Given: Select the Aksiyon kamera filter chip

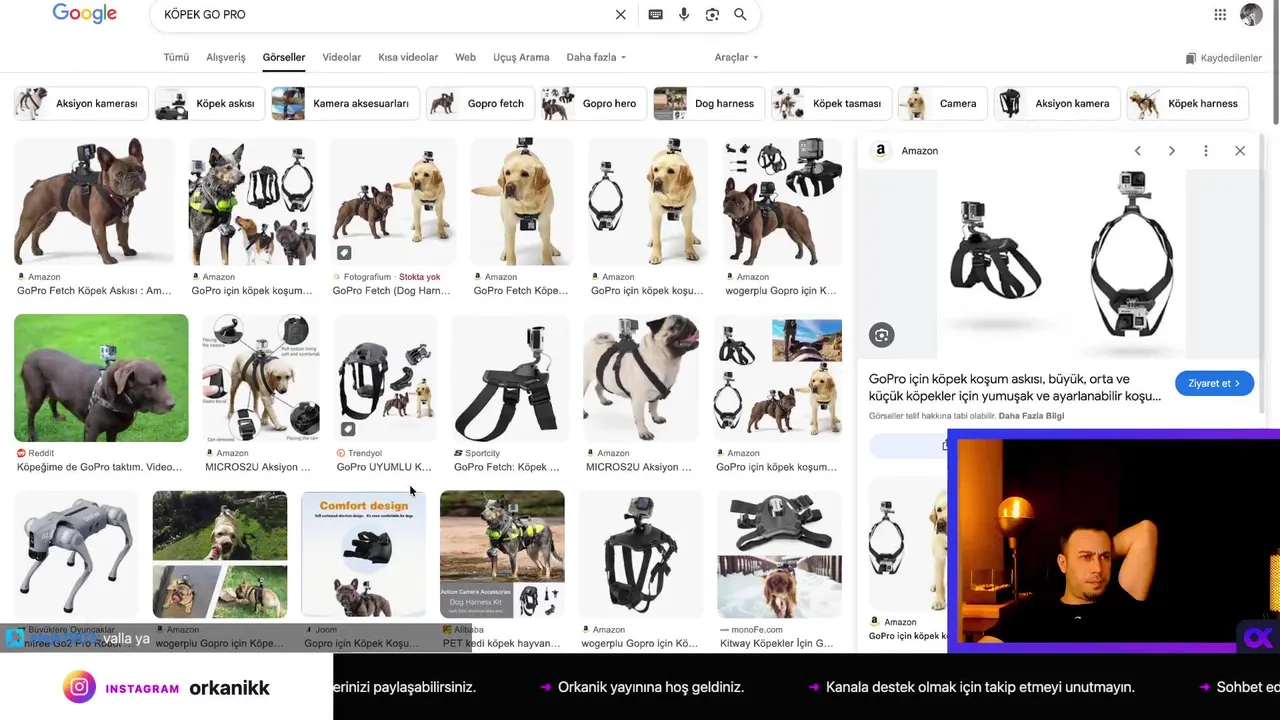Looking at the screenshot, I should point(1056,104).
